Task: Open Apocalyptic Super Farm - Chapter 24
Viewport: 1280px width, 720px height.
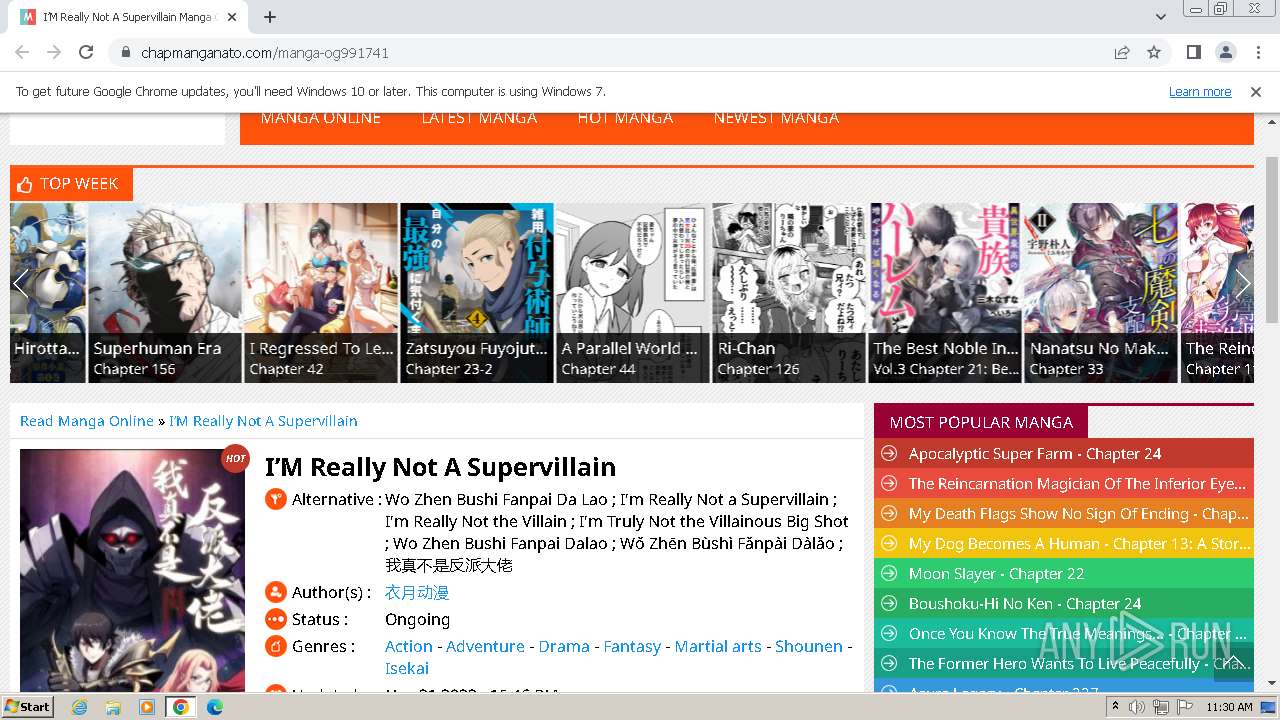Action: (1035, 454)
